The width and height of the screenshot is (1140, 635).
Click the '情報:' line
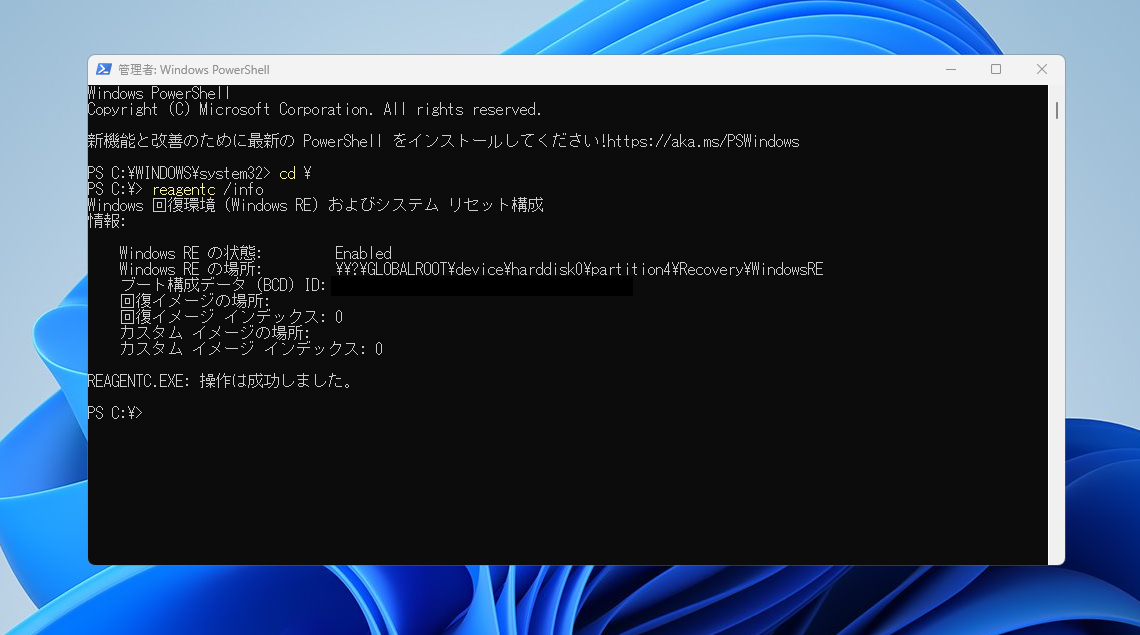tap(107, 221)
